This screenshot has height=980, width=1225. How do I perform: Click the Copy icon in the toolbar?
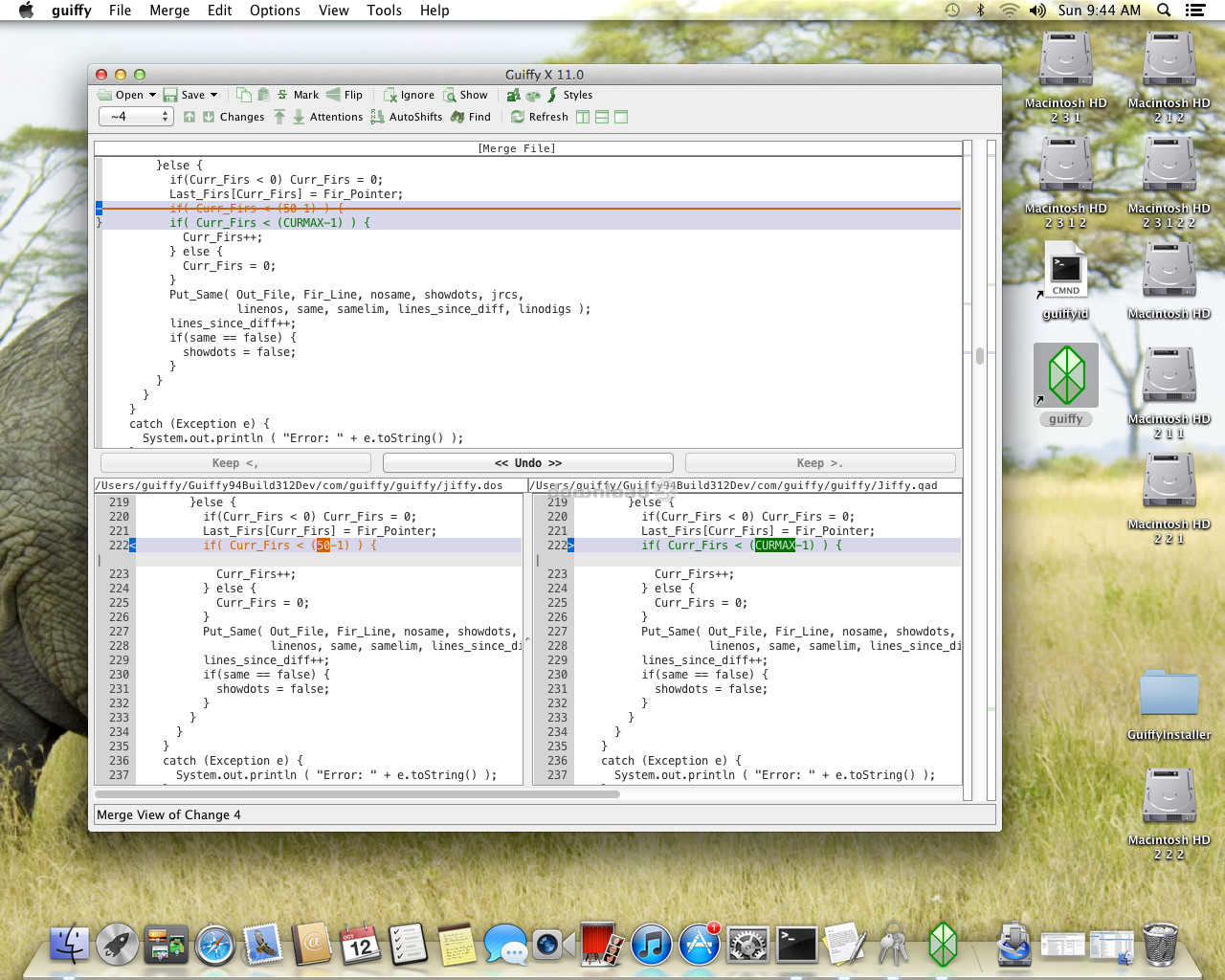coord(244,95)
